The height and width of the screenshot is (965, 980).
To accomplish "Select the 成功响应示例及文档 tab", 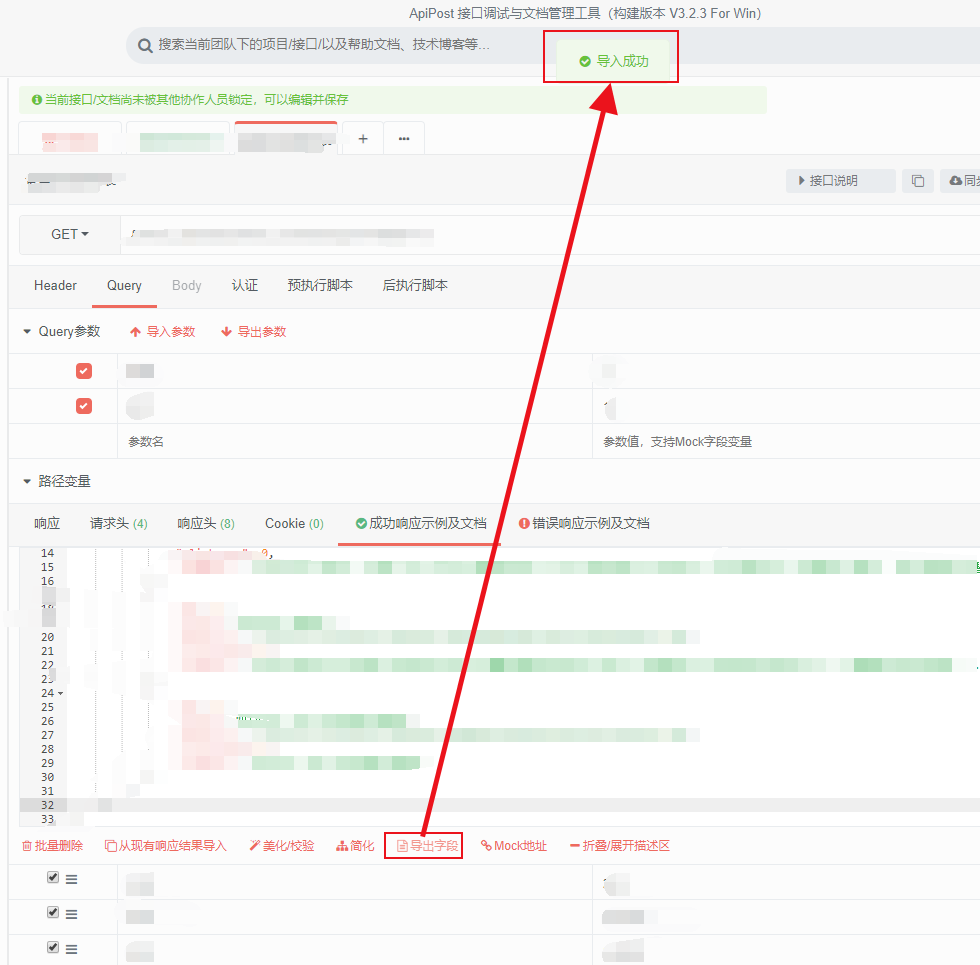I will pyautogui.click(x=421, y=524).
